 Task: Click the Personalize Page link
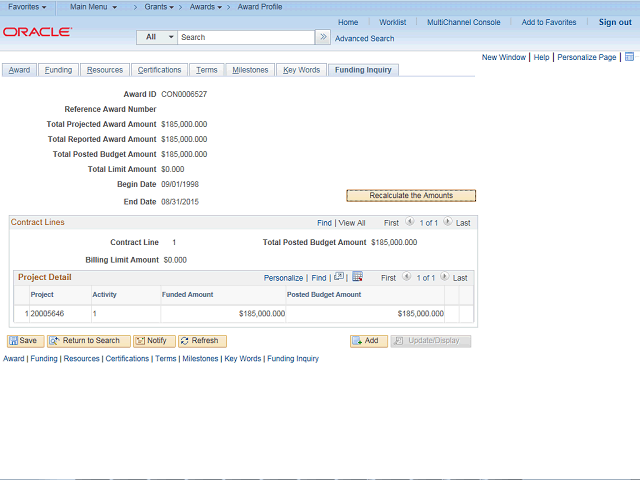(587, 57)
